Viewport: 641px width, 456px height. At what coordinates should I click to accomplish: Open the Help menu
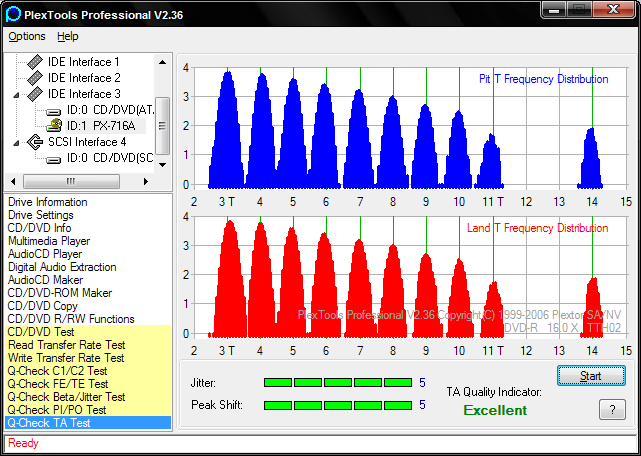pos(67,36)
